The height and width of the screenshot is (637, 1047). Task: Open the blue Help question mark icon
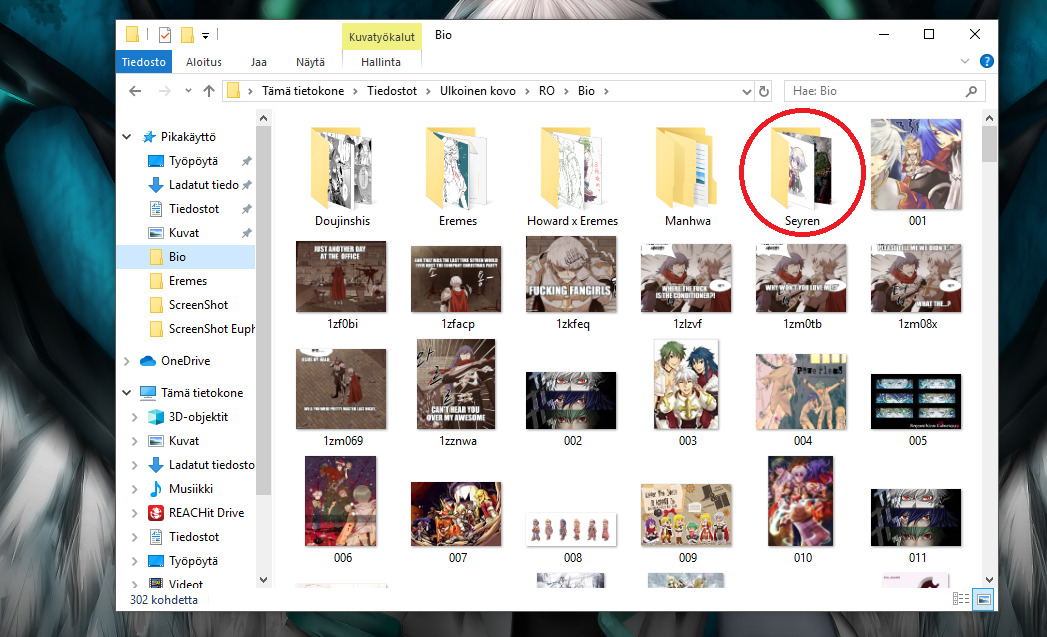(986, 61)
